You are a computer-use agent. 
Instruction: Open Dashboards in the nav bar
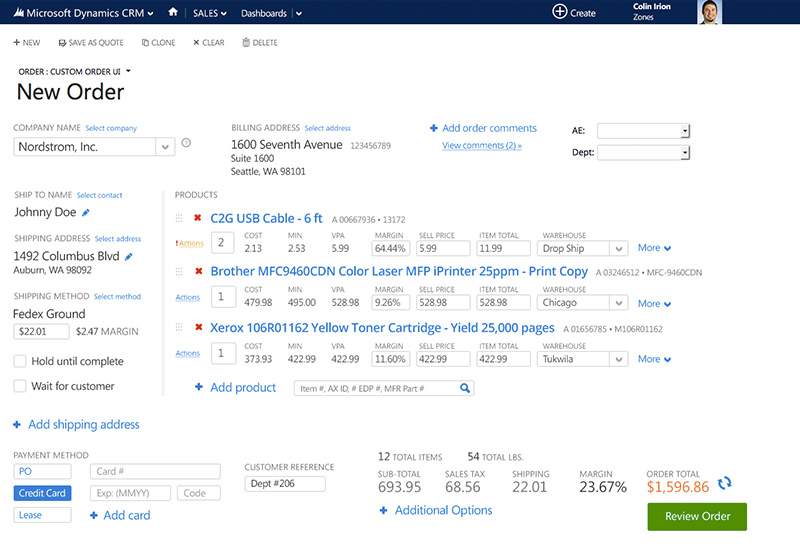point(264,13)
